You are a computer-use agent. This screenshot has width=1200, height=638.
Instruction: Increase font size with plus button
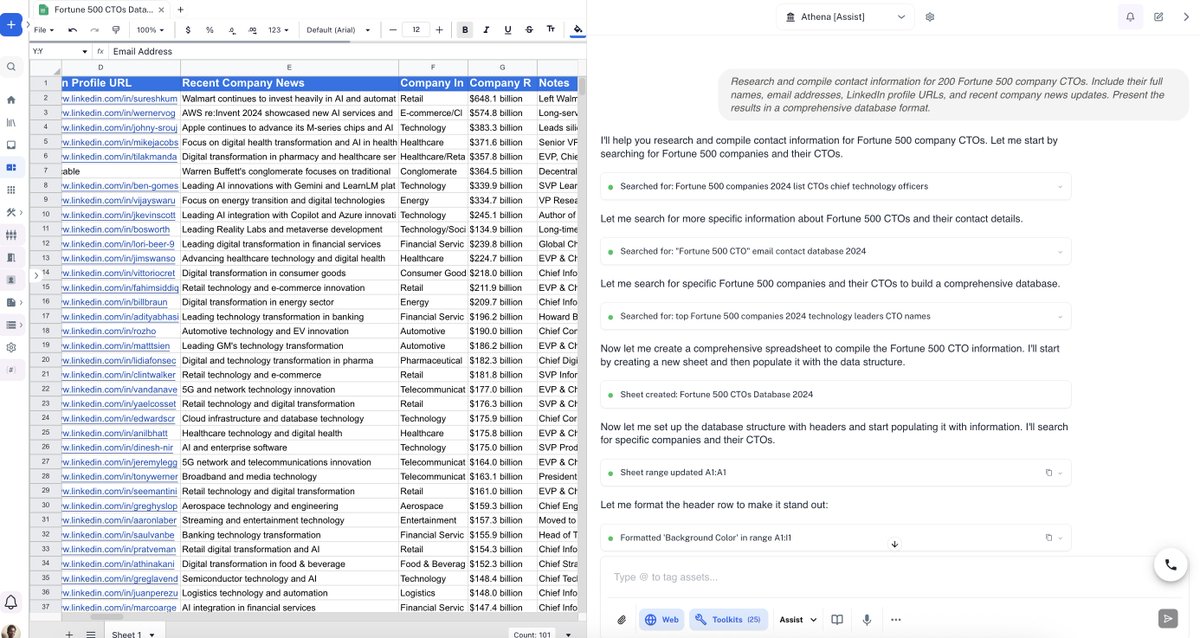tap(439, 30)
